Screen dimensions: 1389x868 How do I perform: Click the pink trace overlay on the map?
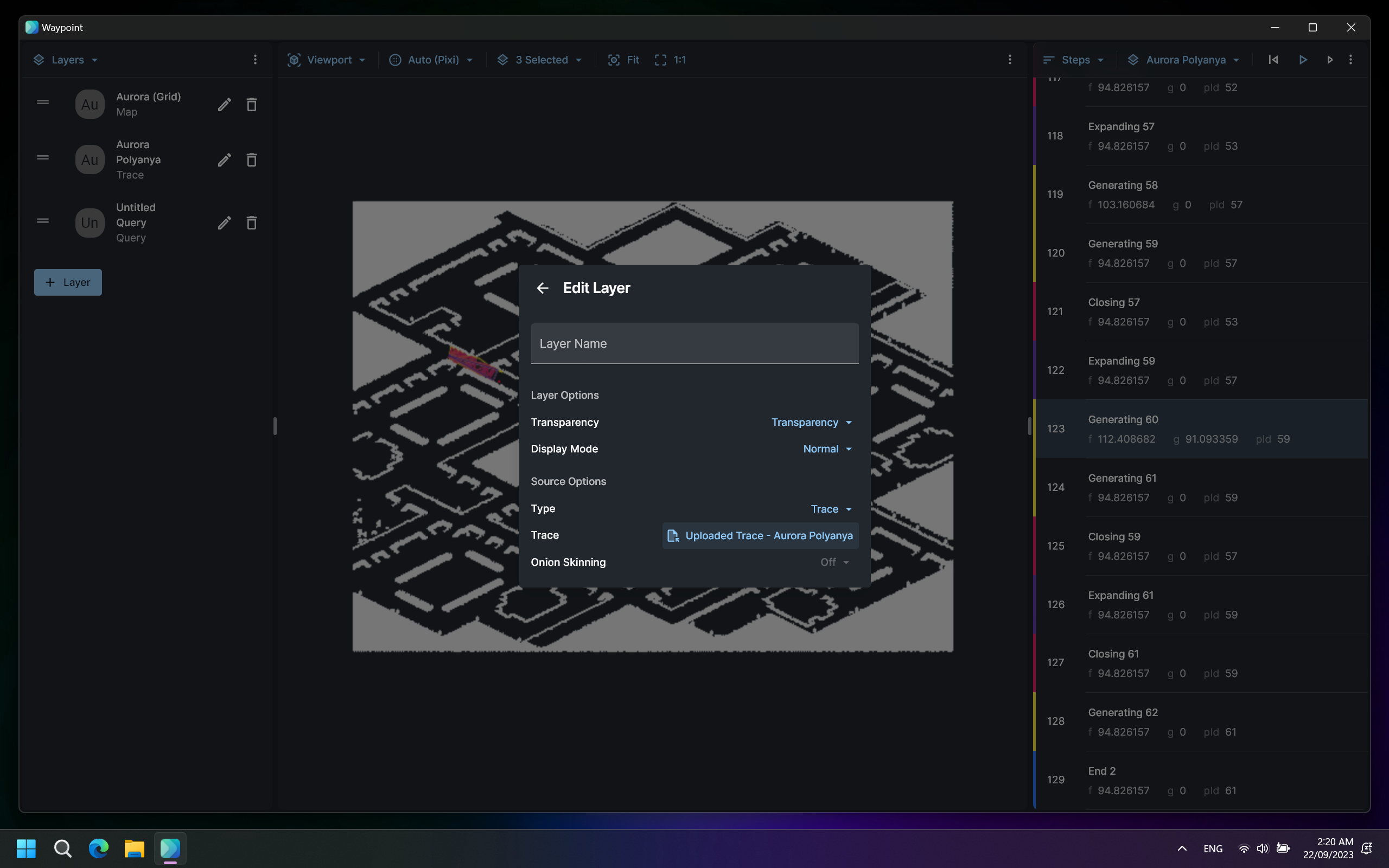[x=474, y=365]
